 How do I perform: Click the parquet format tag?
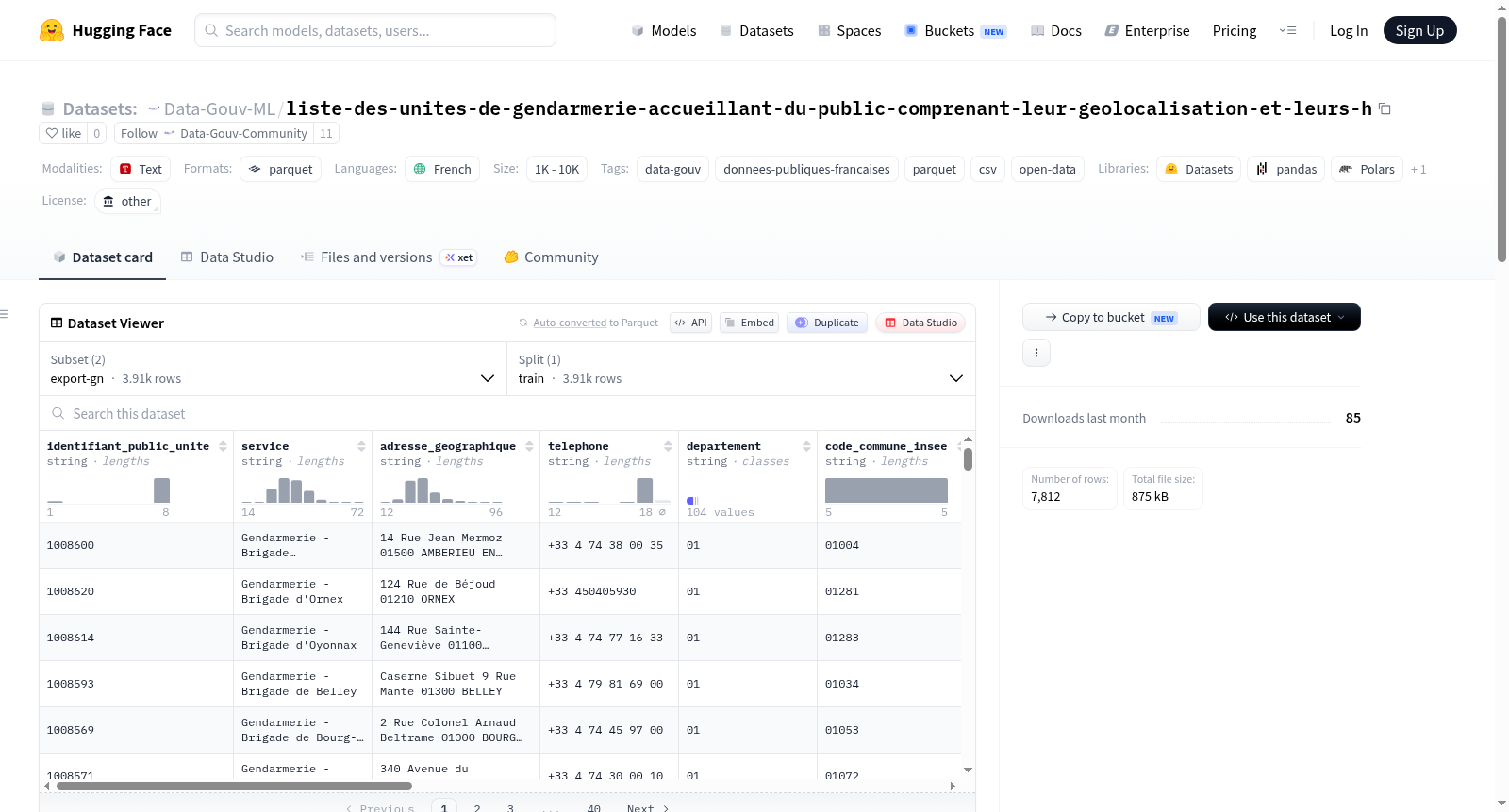click(x=280, y=169)
